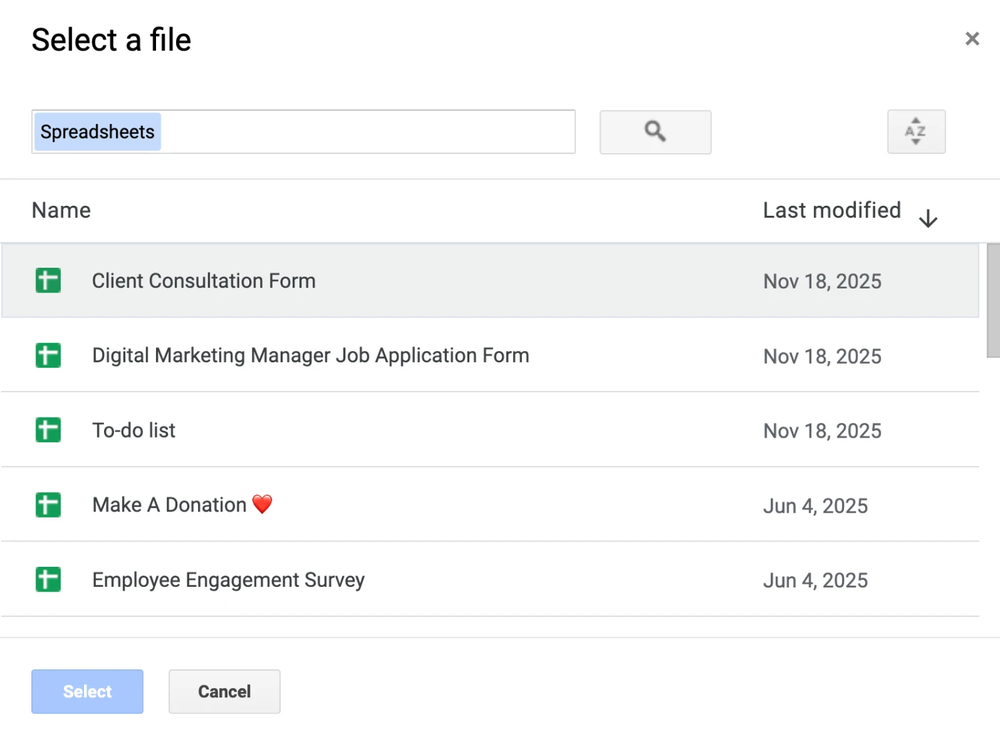This screenshot has height=742, width=1000.
Task: Click Client Consultation Form spreadsheet icon
Action: (x=48, y=281)
